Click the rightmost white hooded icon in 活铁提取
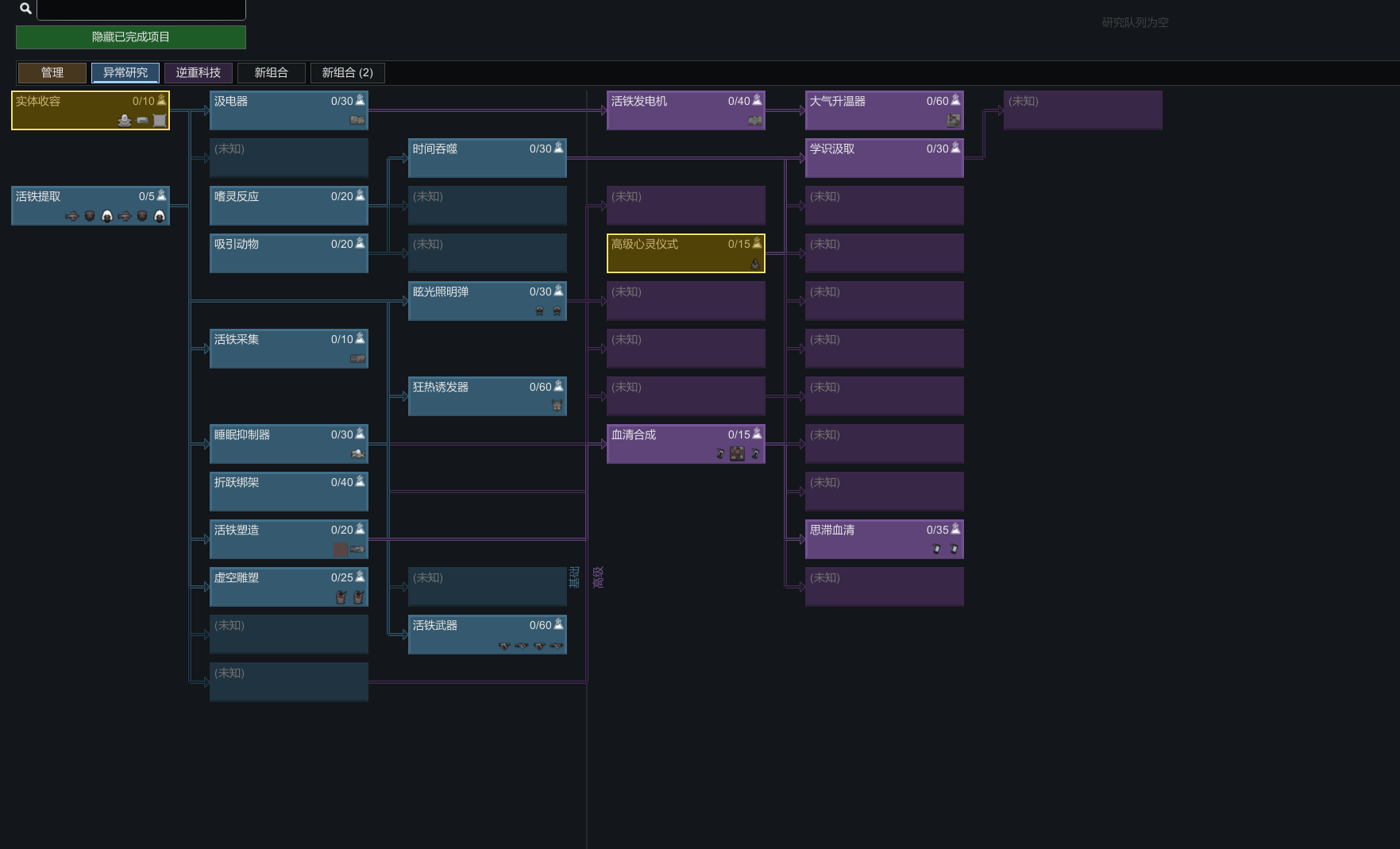Viewport: 1400px width, 849px height. [x=160, y=216]
